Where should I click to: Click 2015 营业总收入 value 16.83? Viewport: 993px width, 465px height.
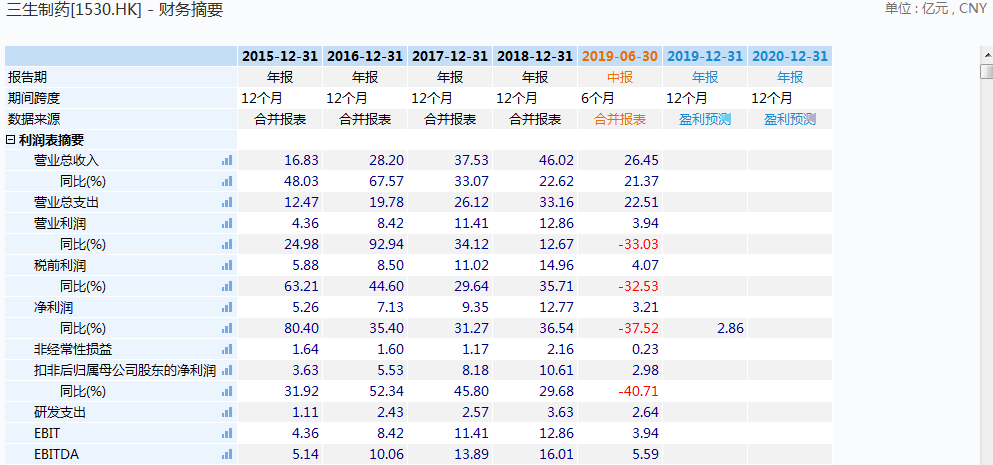(302, 161)
